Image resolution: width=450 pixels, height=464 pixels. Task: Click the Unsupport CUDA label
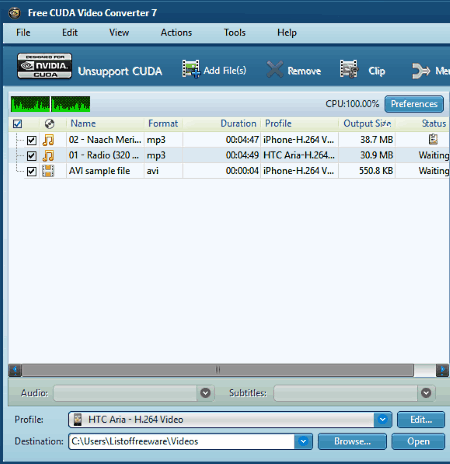(120, 71)
